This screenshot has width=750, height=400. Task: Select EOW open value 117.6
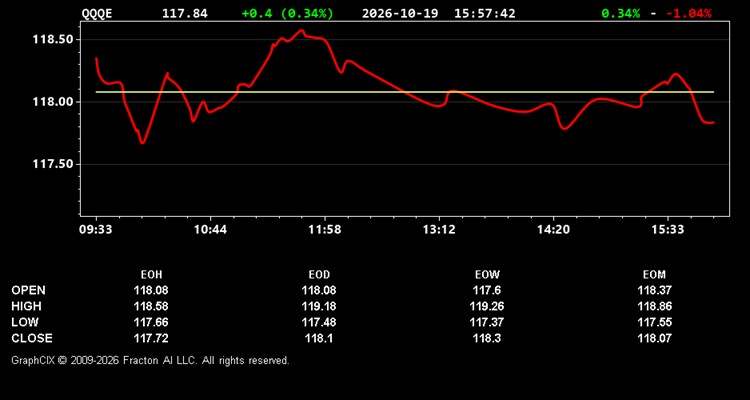coord(487,290)
